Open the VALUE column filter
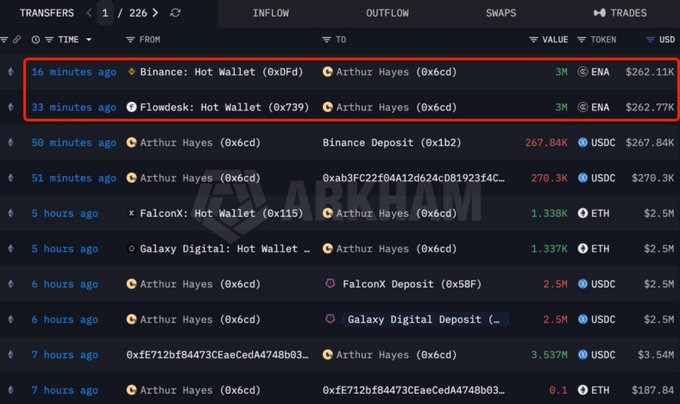 [x=533, y=39]
